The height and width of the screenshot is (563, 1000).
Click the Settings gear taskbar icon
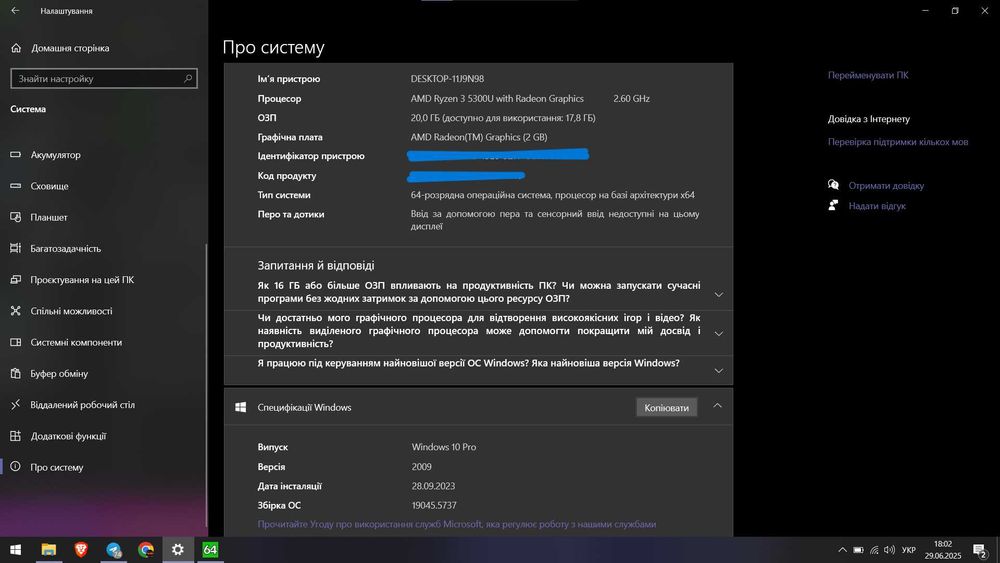click(178, 550)
